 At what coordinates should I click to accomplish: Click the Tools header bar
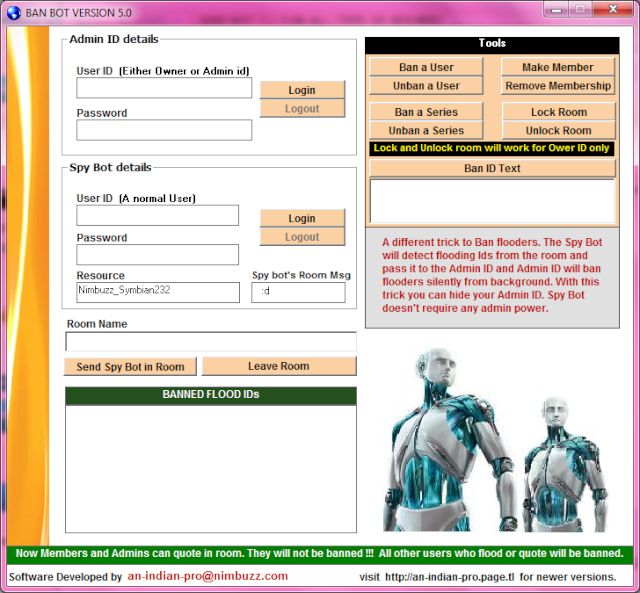tap(492, 44)
